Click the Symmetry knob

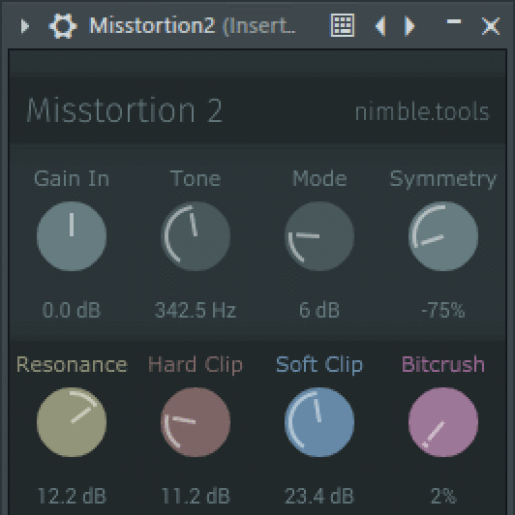(x=443, y=236)
